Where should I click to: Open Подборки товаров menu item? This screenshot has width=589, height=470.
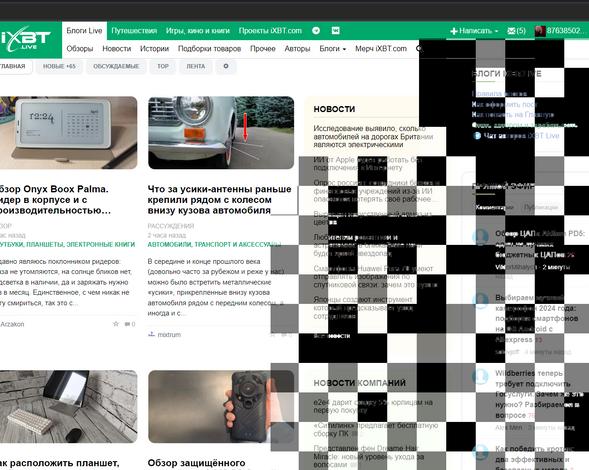point(209,49)
